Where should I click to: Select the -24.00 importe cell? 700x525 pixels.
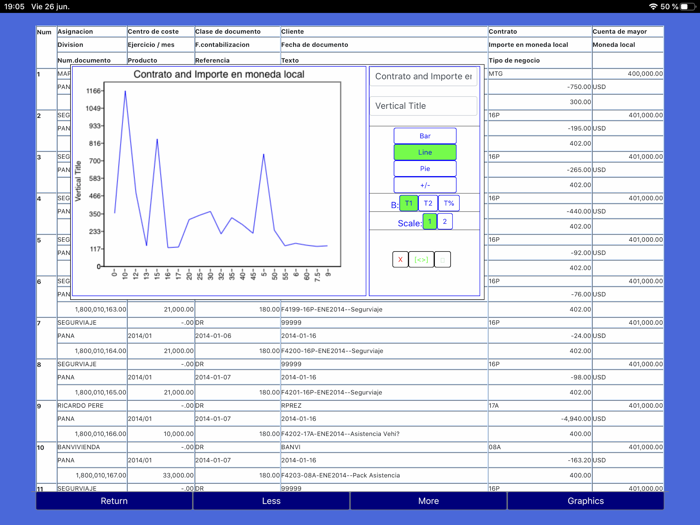(x=540, y=336)
